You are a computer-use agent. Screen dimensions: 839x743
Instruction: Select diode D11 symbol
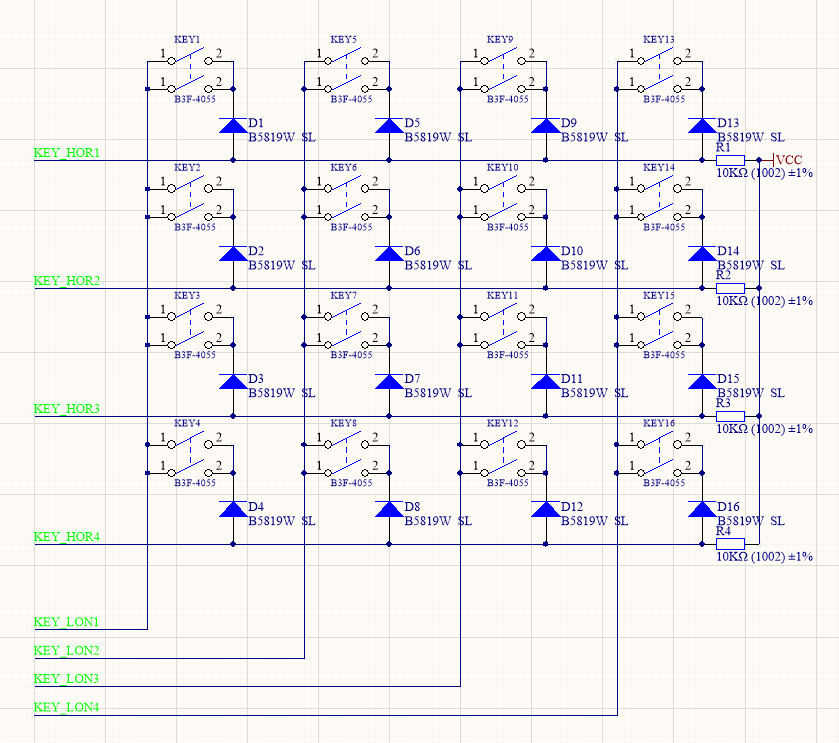[546, 381]
